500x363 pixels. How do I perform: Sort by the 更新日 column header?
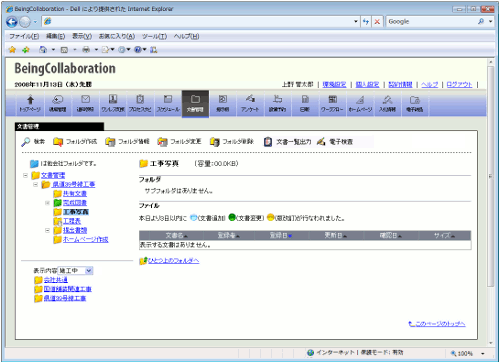(336, 235)
